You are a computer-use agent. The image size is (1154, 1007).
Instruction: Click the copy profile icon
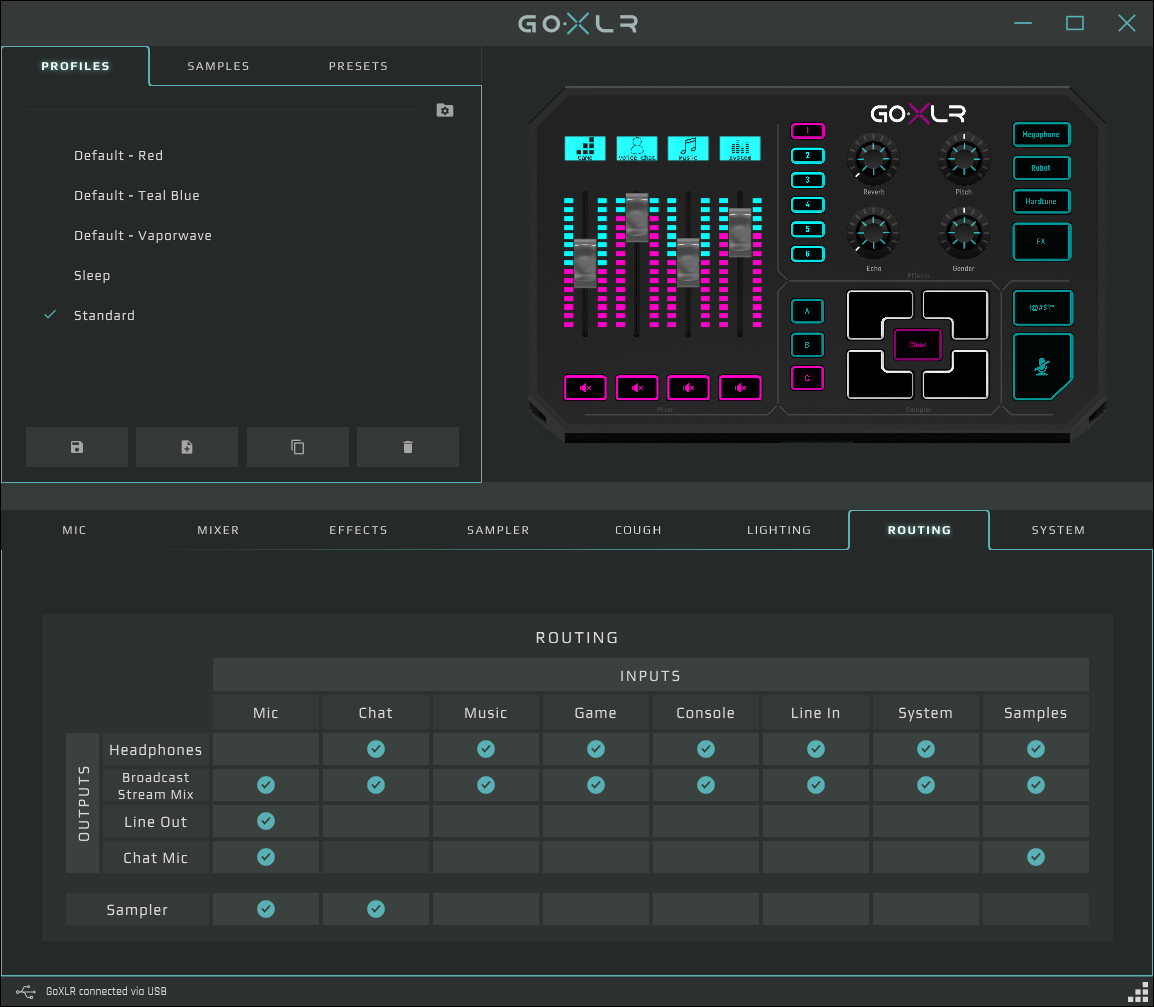pos(297,447)
